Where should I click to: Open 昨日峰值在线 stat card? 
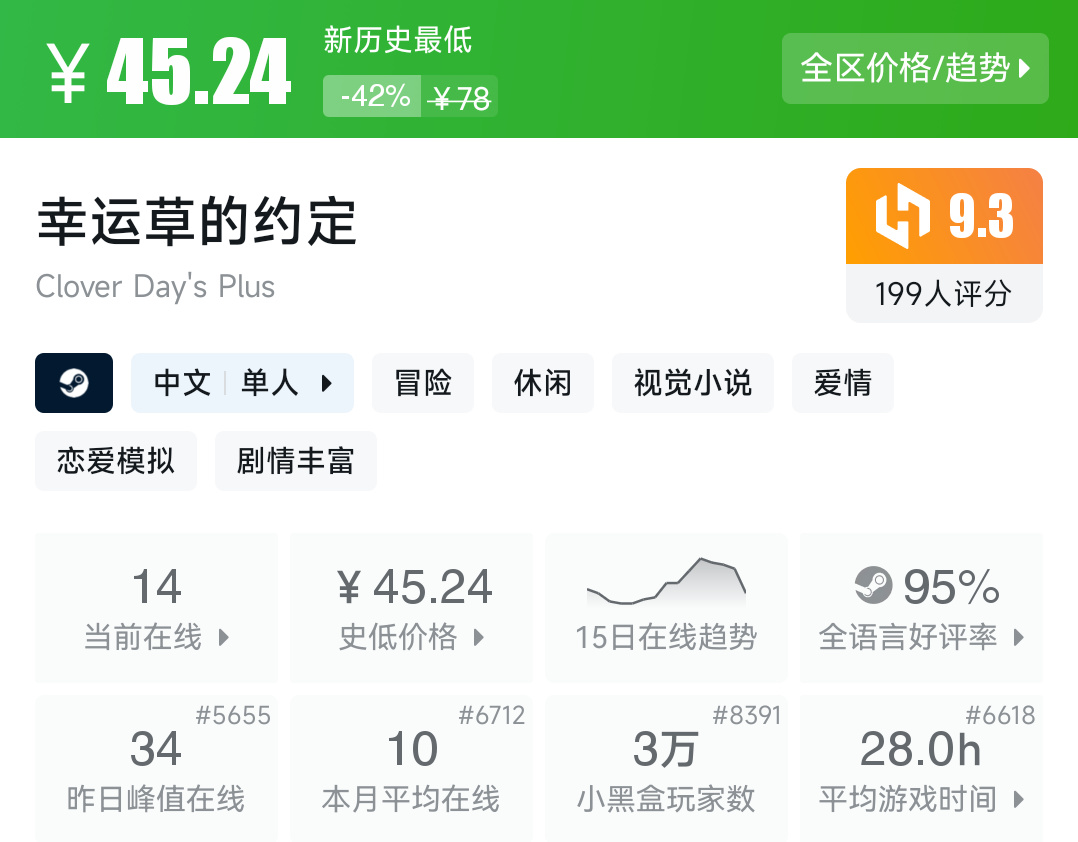pos(156,769)
